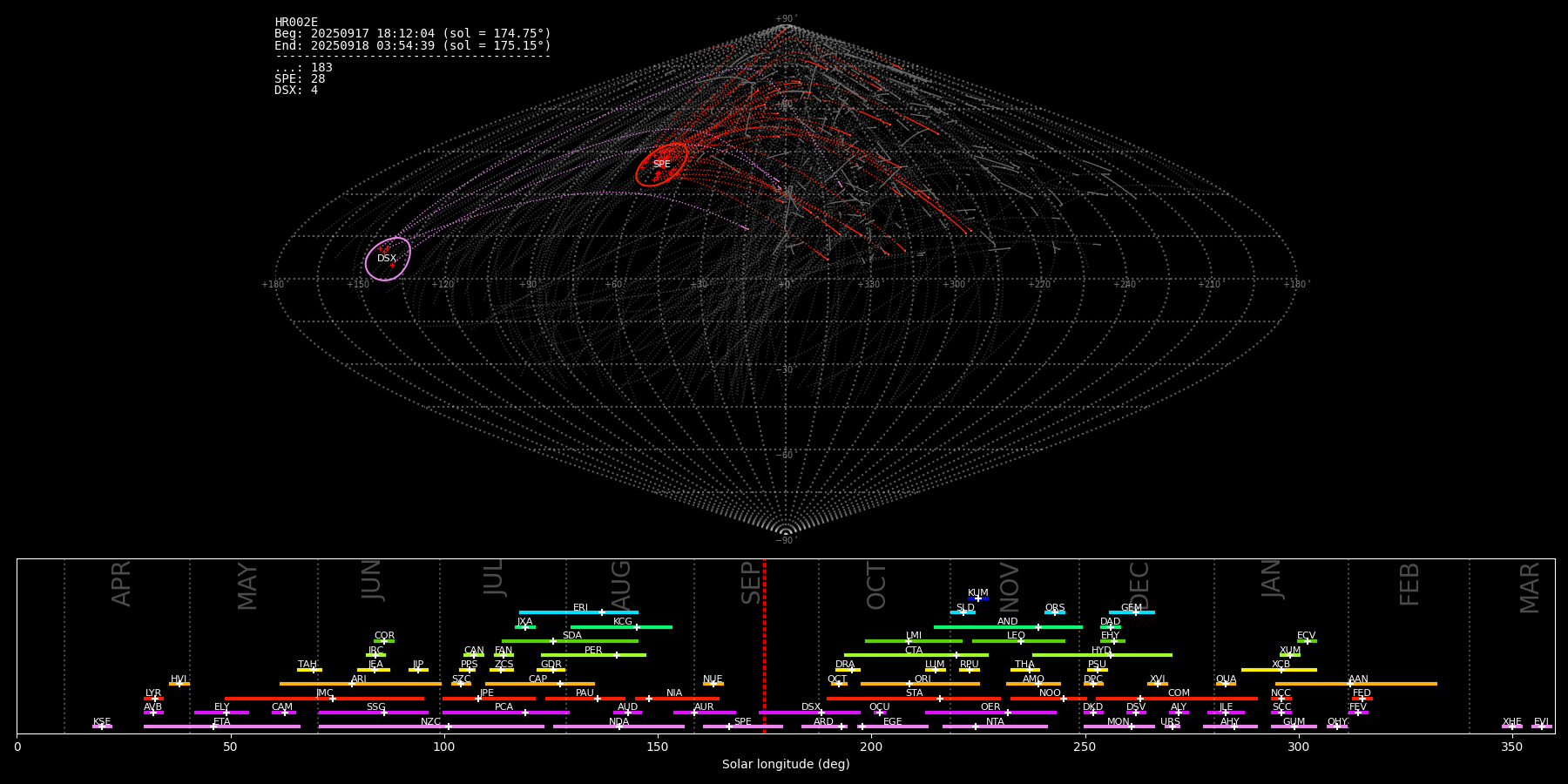Click the XUM shower label

click(x=1290, y=651)
